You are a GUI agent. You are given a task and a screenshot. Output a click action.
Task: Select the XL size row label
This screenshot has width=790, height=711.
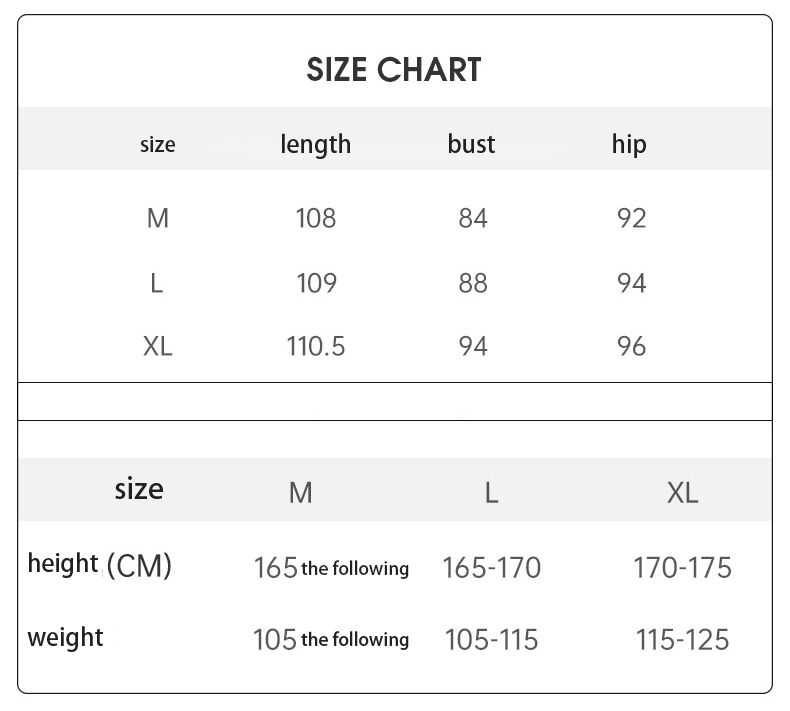click(x=157, y=346)
